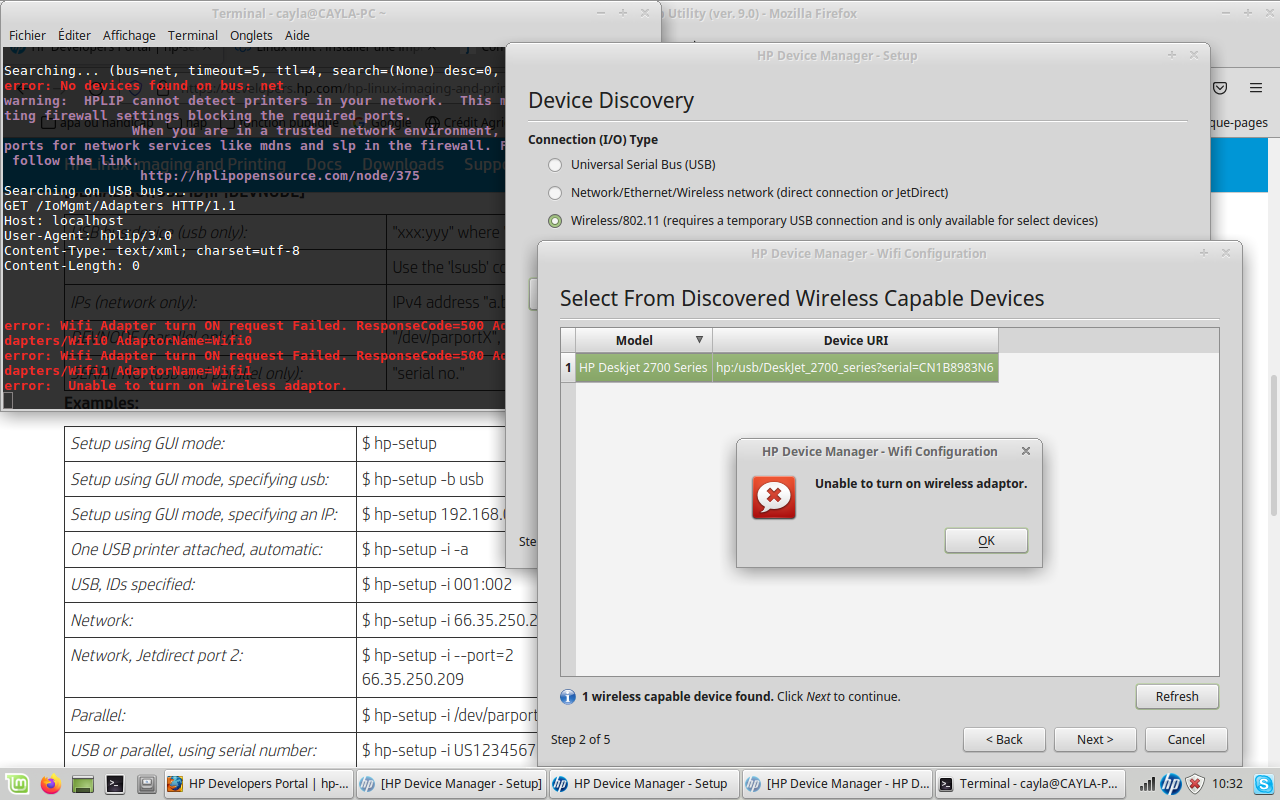
Task: Open the Onglets menu
Action: (x=251, y=35)
